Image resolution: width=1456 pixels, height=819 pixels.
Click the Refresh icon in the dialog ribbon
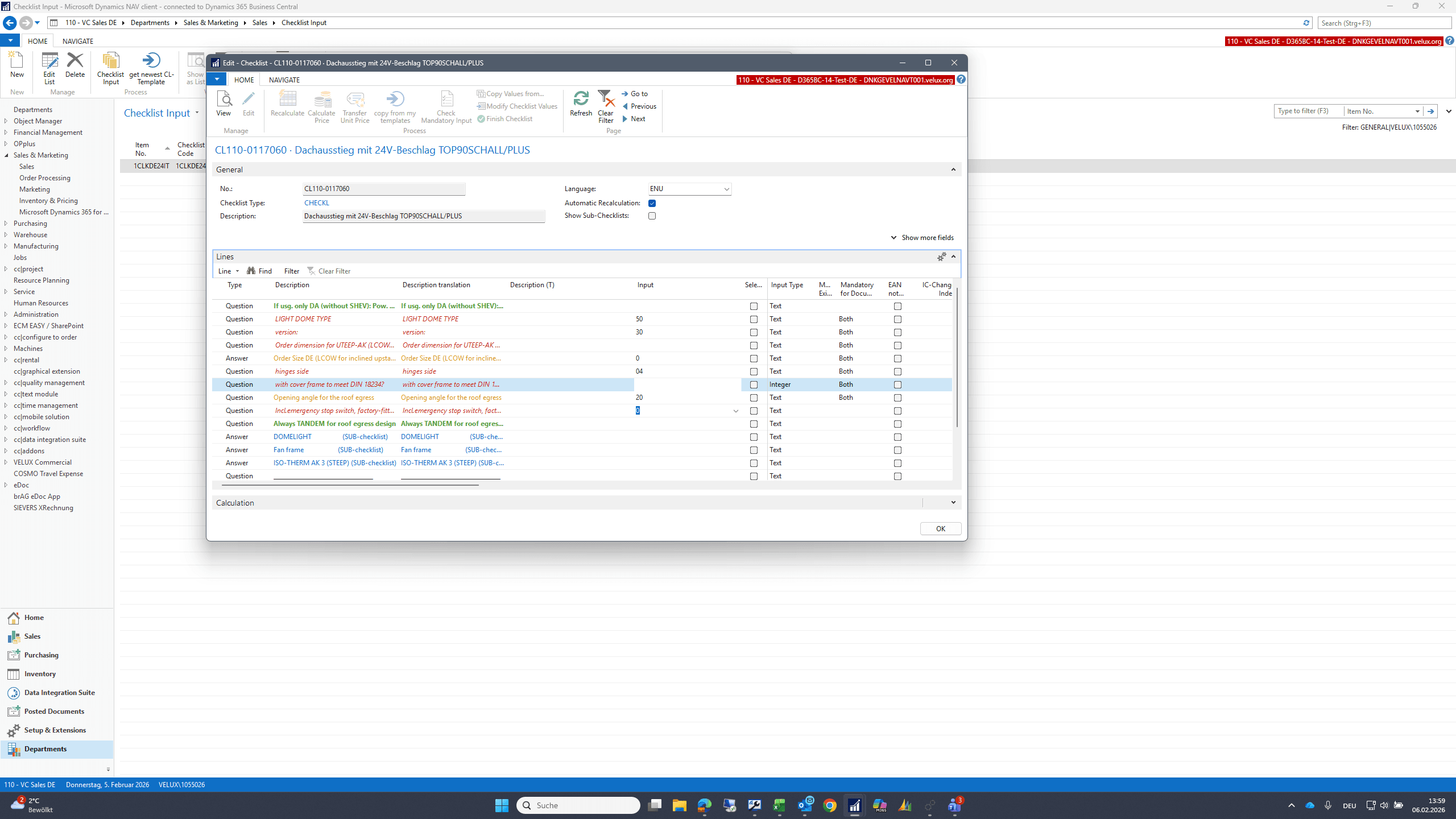(x=581, y=99)
